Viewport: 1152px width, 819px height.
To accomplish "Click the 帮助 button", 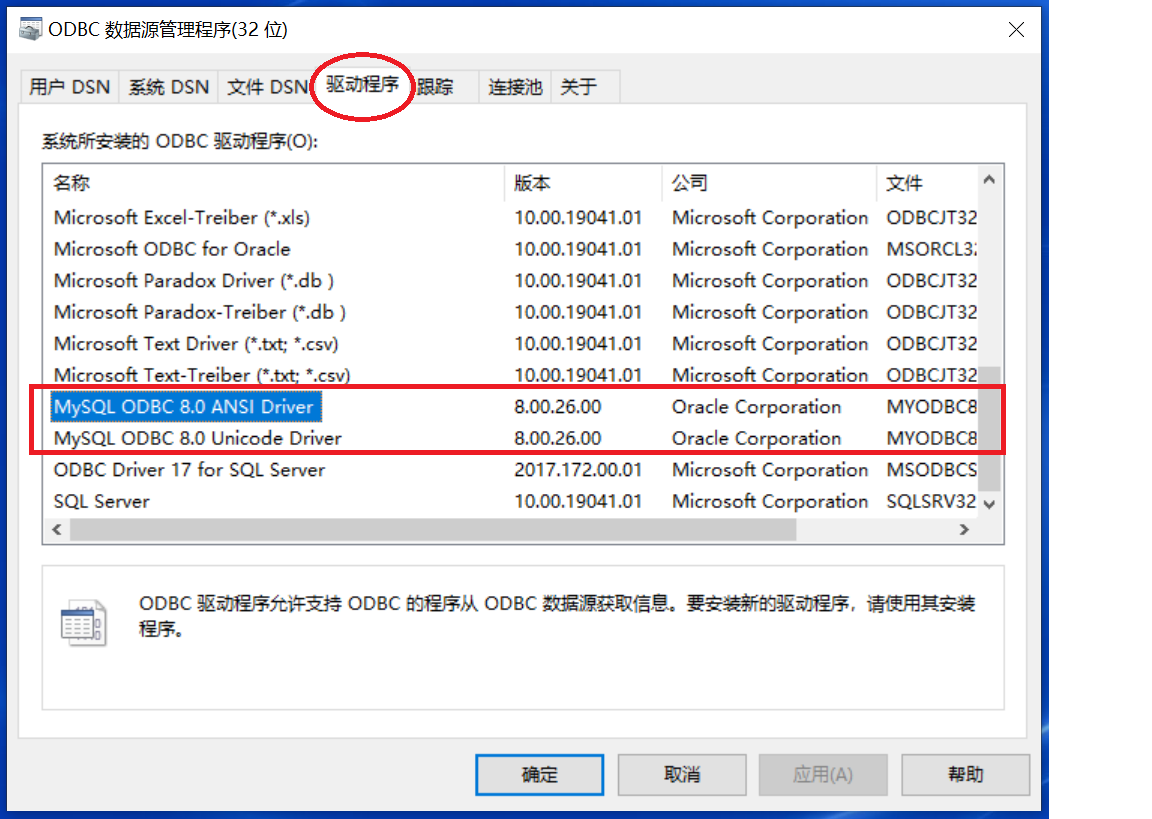I will click(965, 774).
